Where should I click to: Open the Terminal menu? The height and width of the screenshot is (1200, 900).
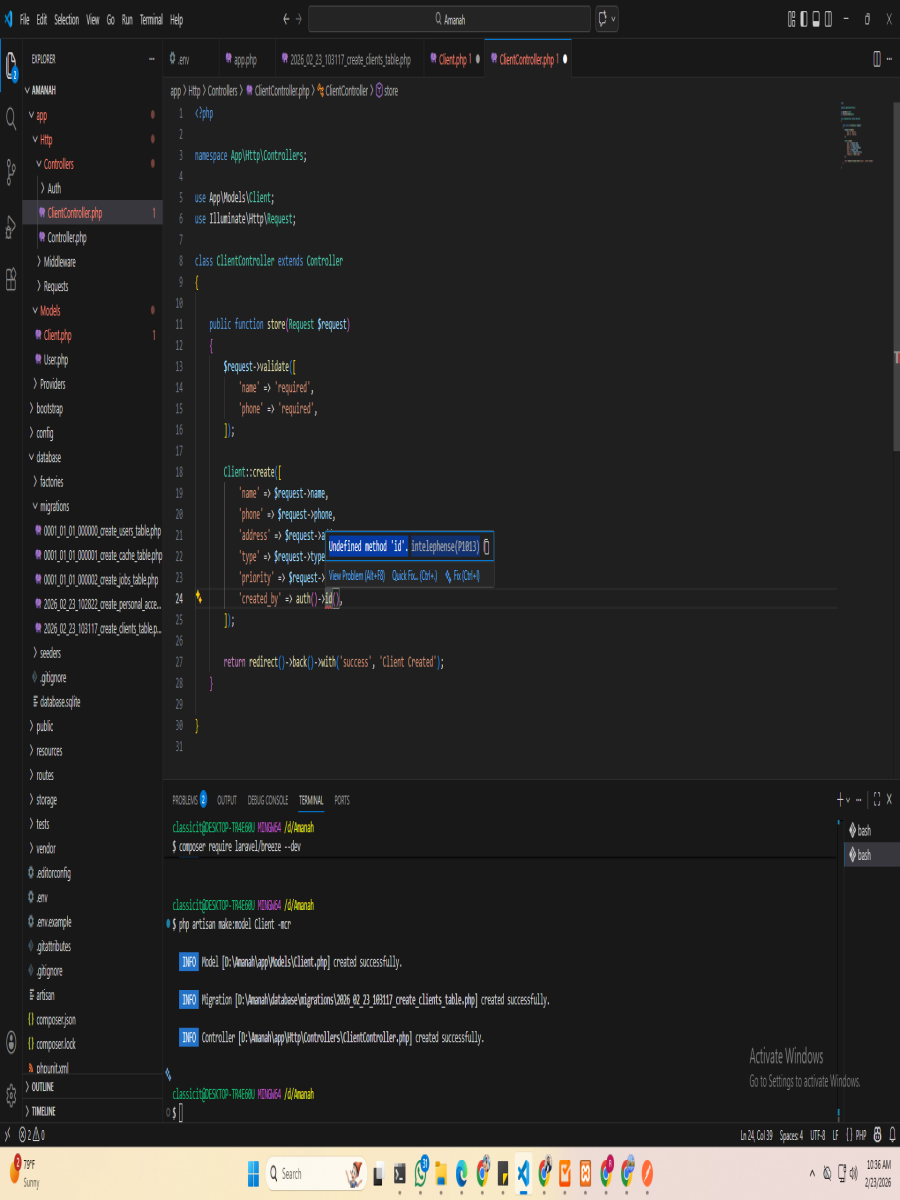151,19
